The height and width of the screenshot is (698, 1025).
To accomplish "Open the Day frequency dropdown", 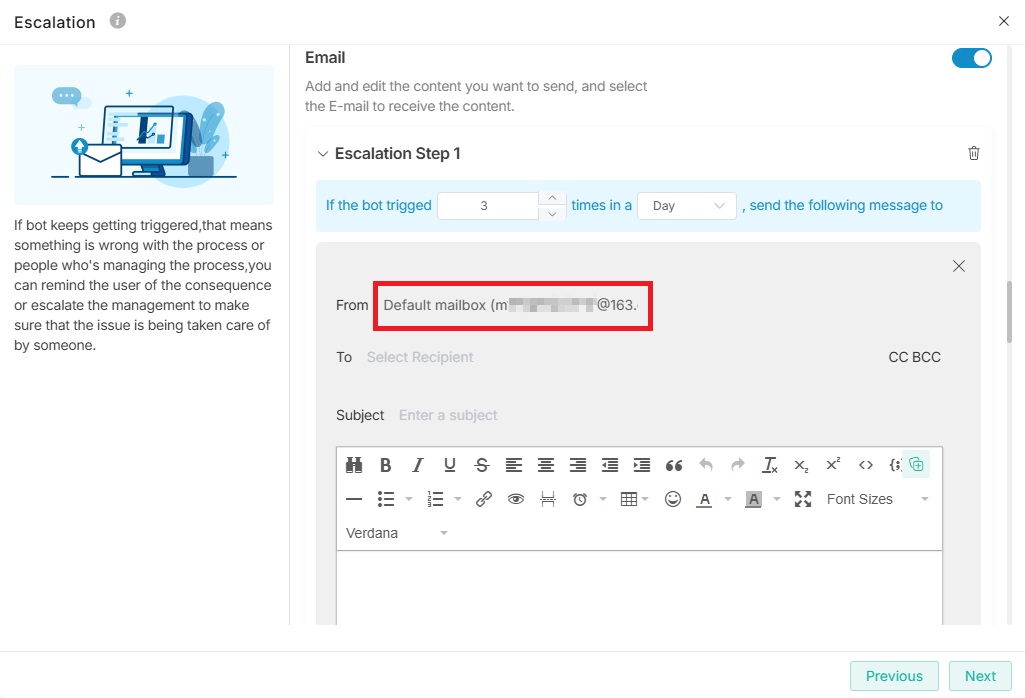I will coord(687,205).
